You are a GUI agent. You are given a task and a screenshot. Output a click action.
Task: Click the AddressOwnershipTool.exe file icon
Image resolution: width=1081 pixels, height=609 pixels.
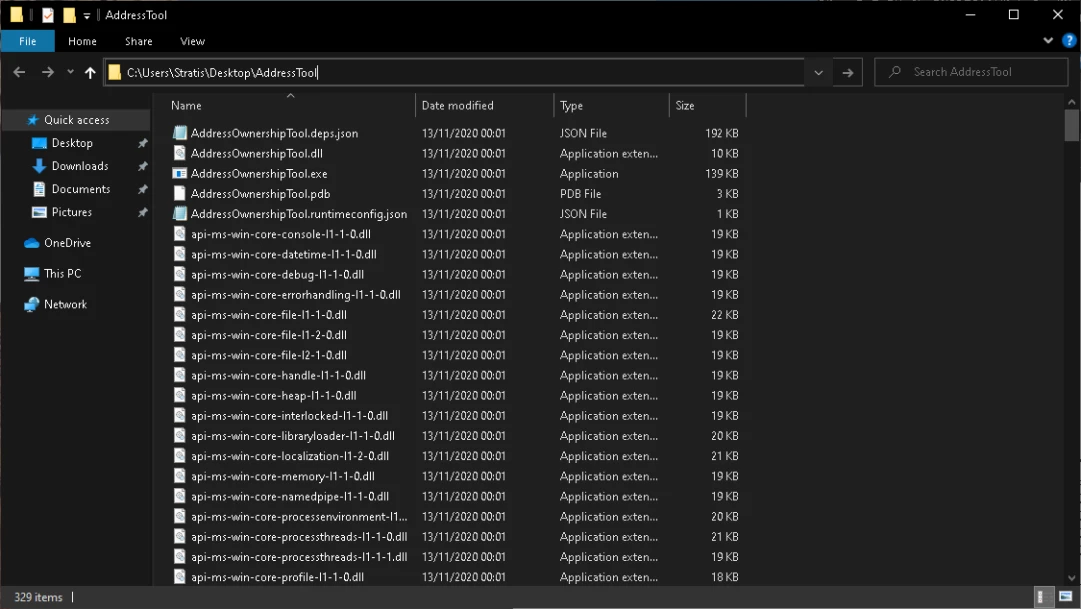click(180, 174)
